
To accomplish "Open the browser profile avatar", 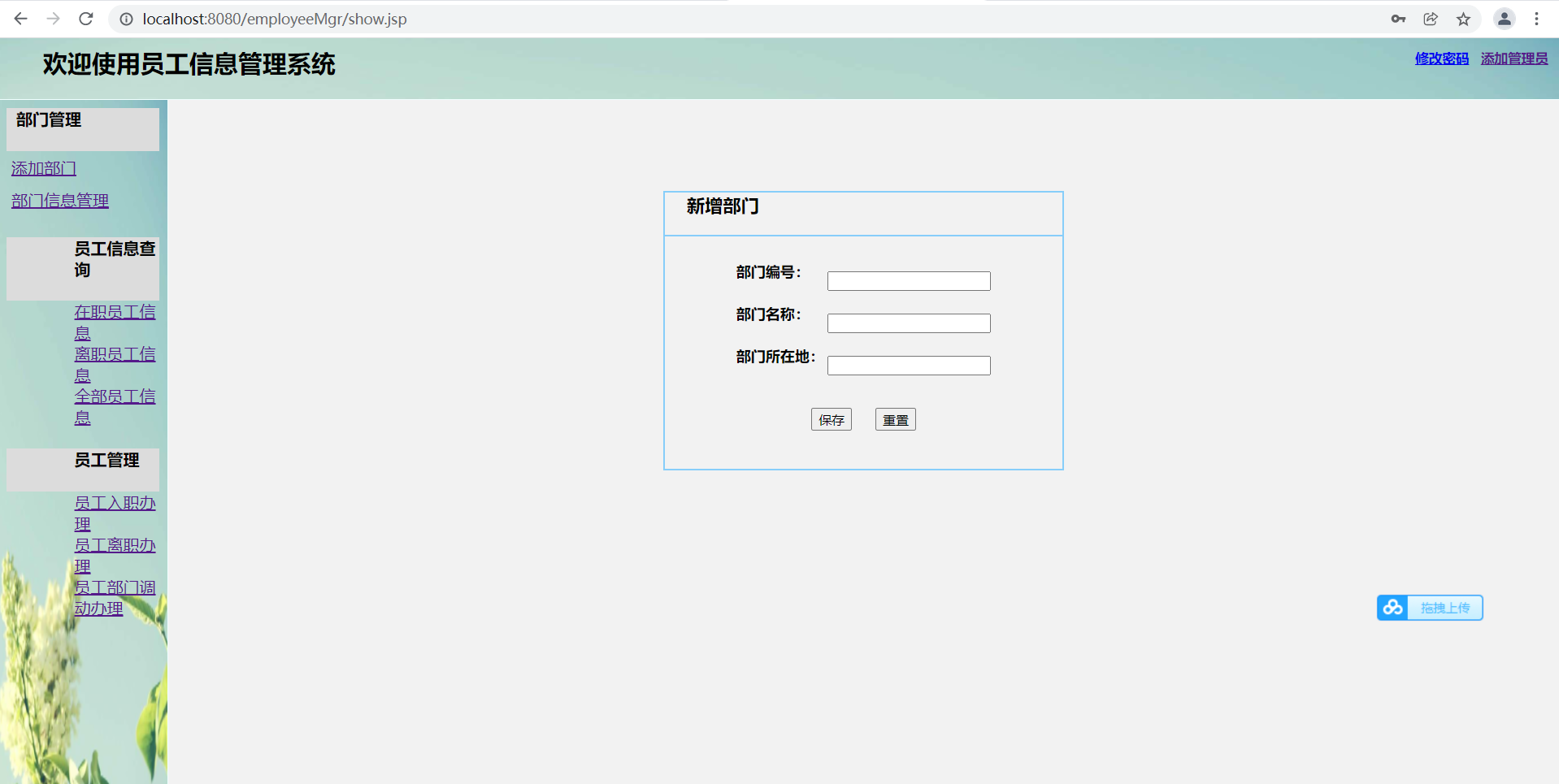I will 1504,19.
